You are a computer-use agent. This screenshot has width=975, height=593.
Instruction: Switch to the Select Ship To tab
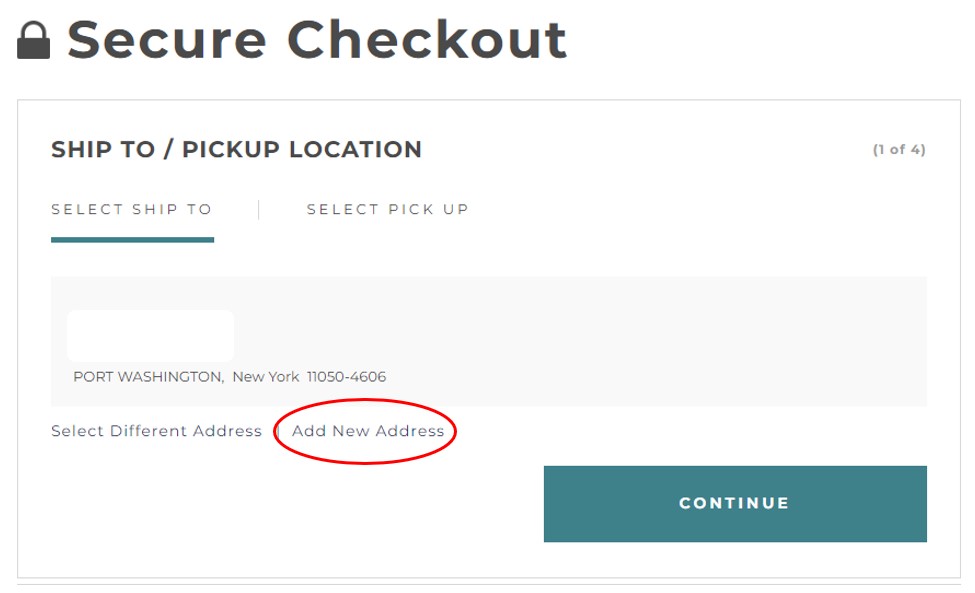(132, 210)
